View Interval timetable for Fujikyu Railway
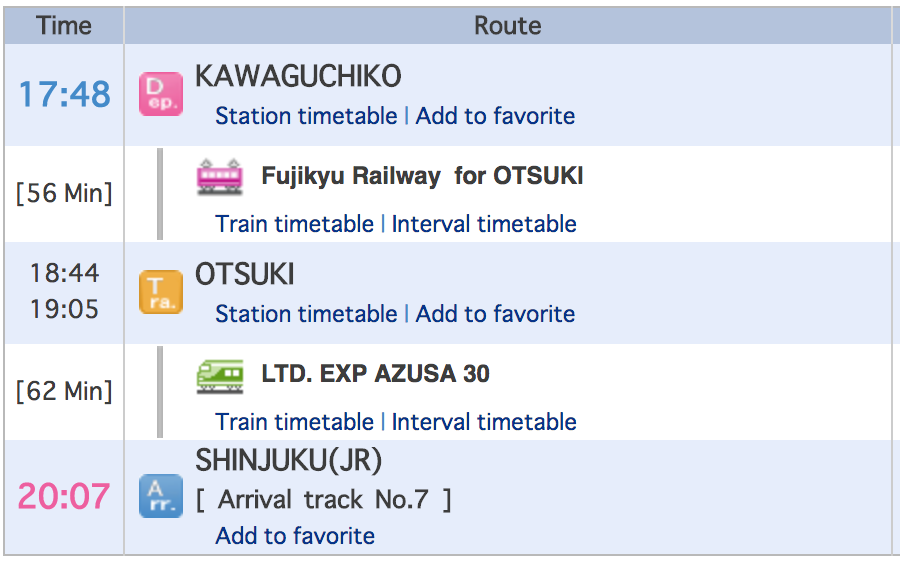This screenshot has width=900, height=562. coord(484,224)
